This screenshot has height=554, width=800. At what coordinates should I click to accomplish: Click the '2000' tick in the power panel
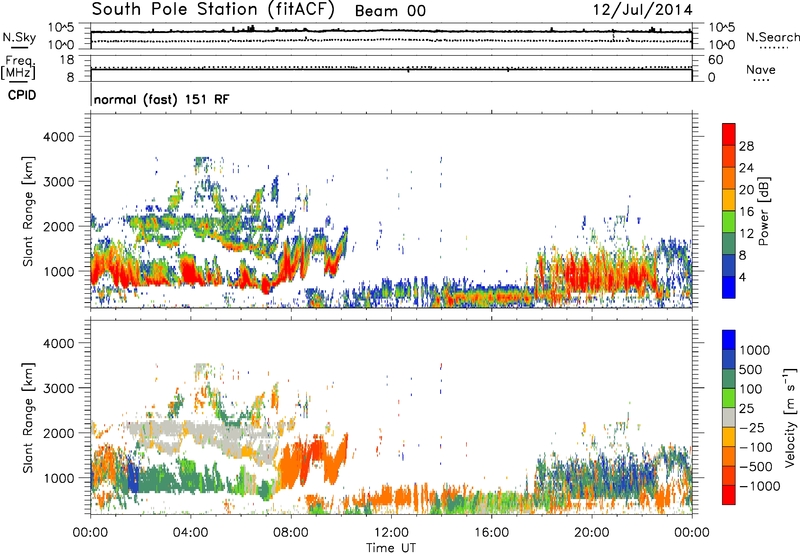tap(58, 226)
